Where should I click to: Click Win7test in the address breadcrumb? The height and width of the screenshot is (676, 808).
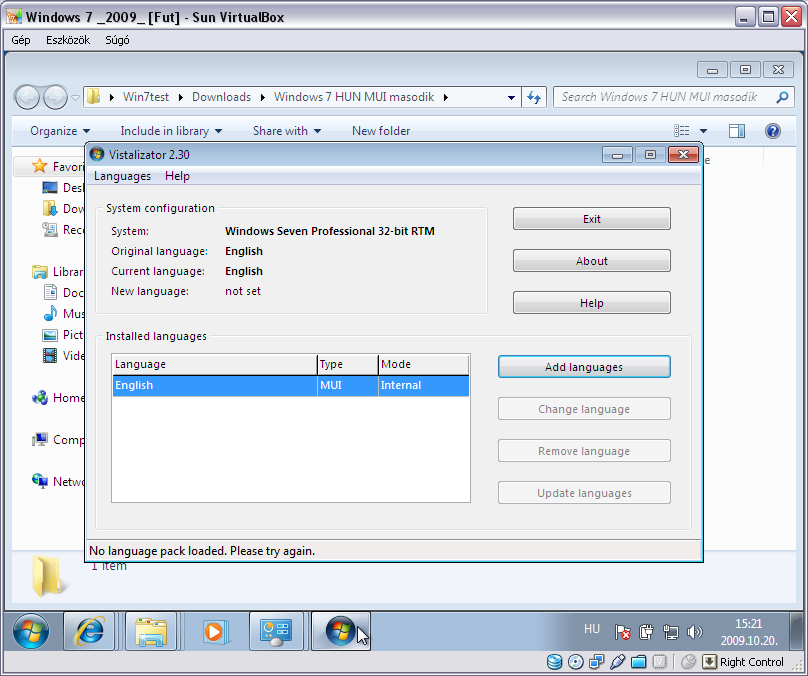[x=146, y=97]
